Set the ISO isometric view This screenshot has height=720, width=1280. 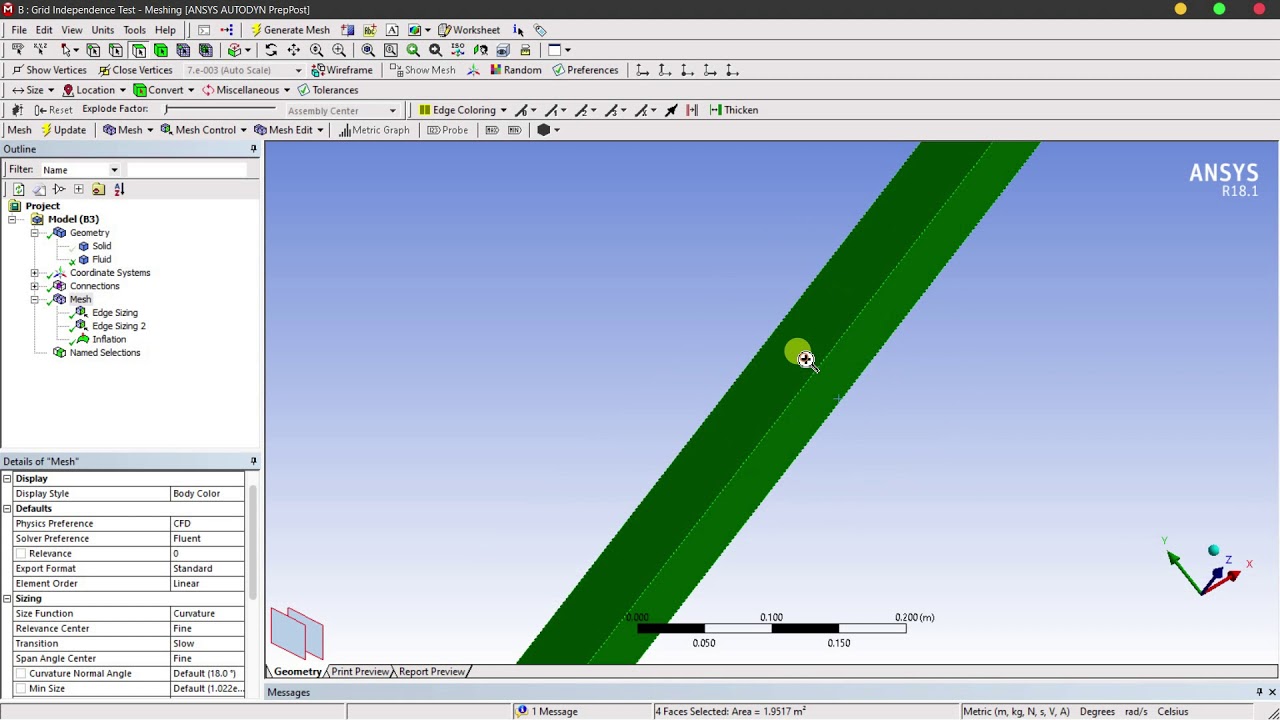[458, 50]
